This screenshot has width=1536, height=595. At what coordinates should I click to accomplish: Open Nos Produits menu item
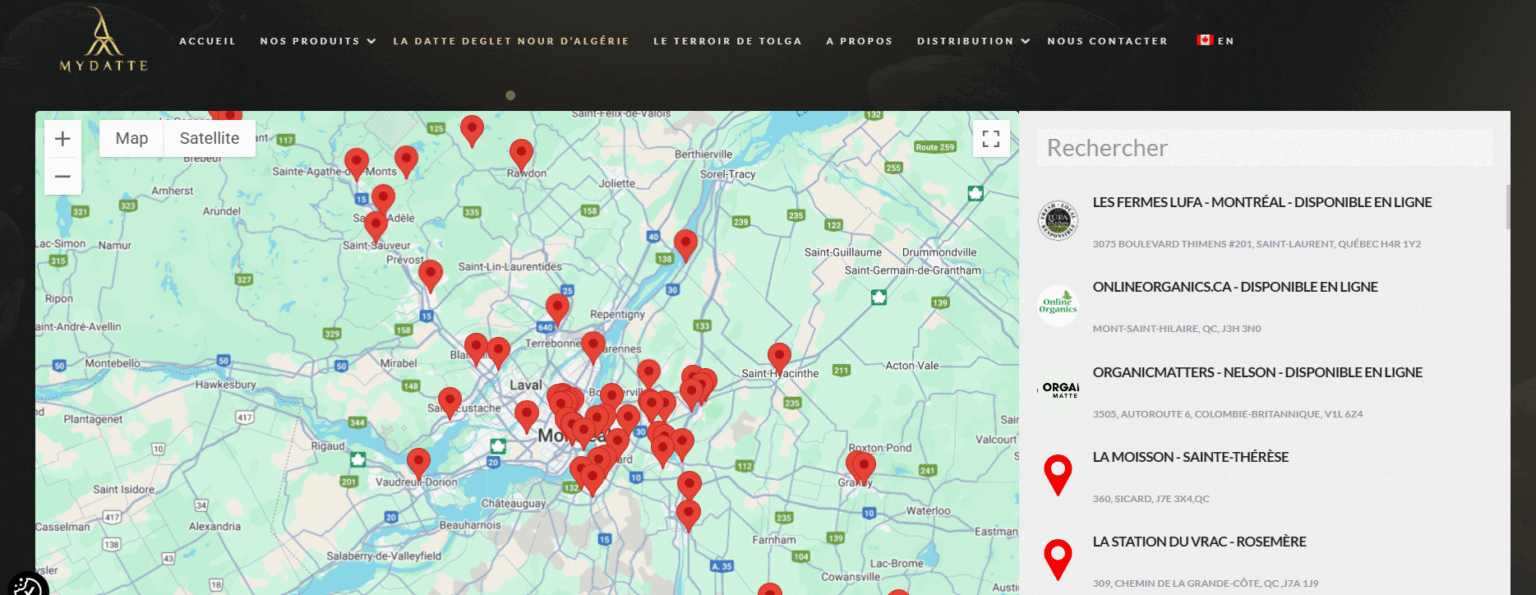(310, 41)
